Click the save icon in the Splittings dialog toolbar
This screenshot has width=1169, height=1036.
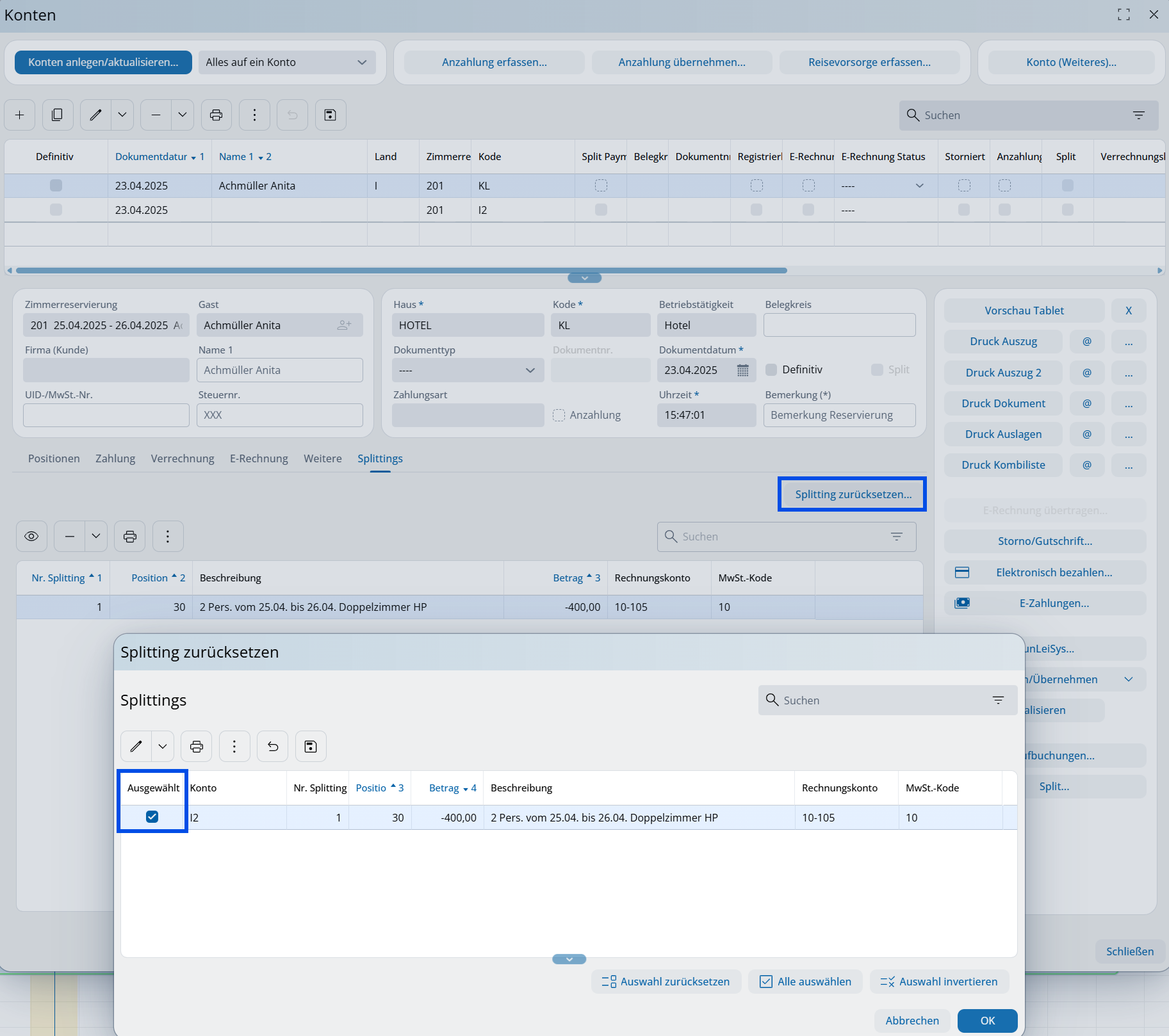(x=311, y=747)
